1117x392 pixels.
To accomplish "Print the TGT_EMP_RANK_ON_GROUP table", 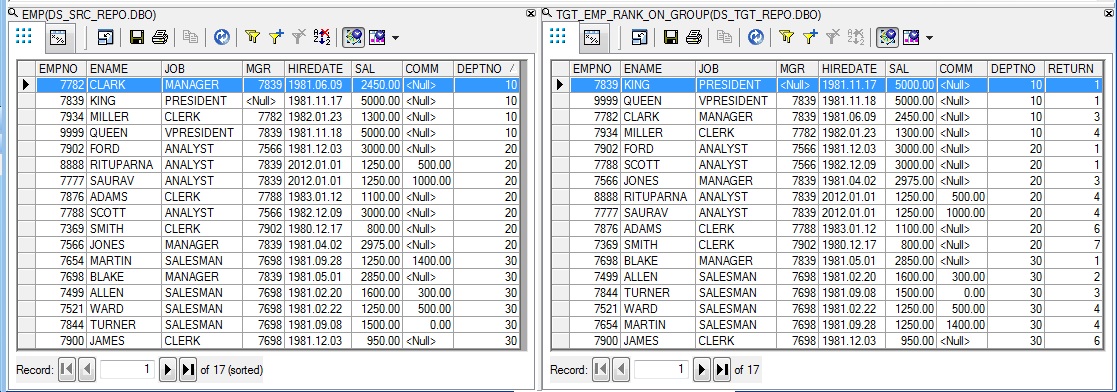I will click(x=694, y=37).
